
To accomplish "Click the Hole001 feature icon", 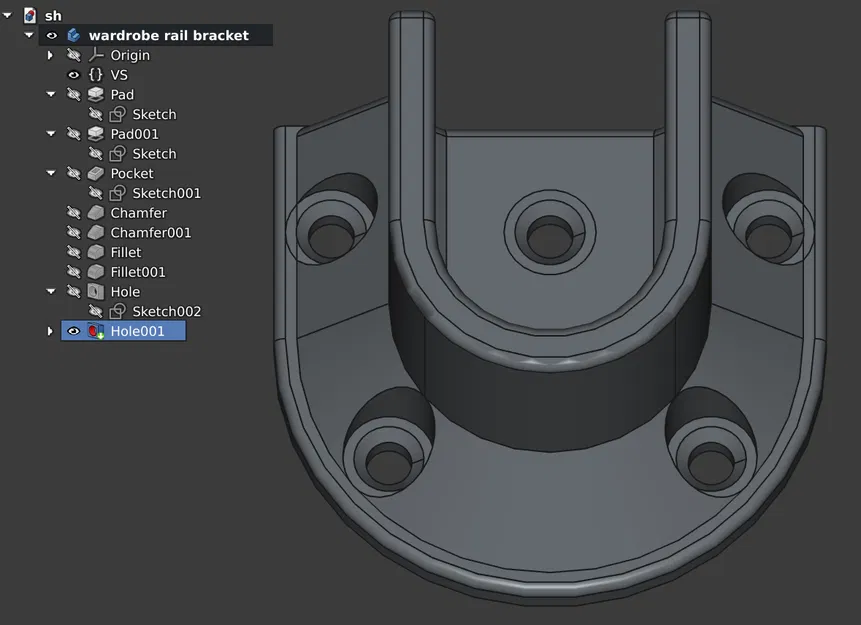I will [96, 331].
